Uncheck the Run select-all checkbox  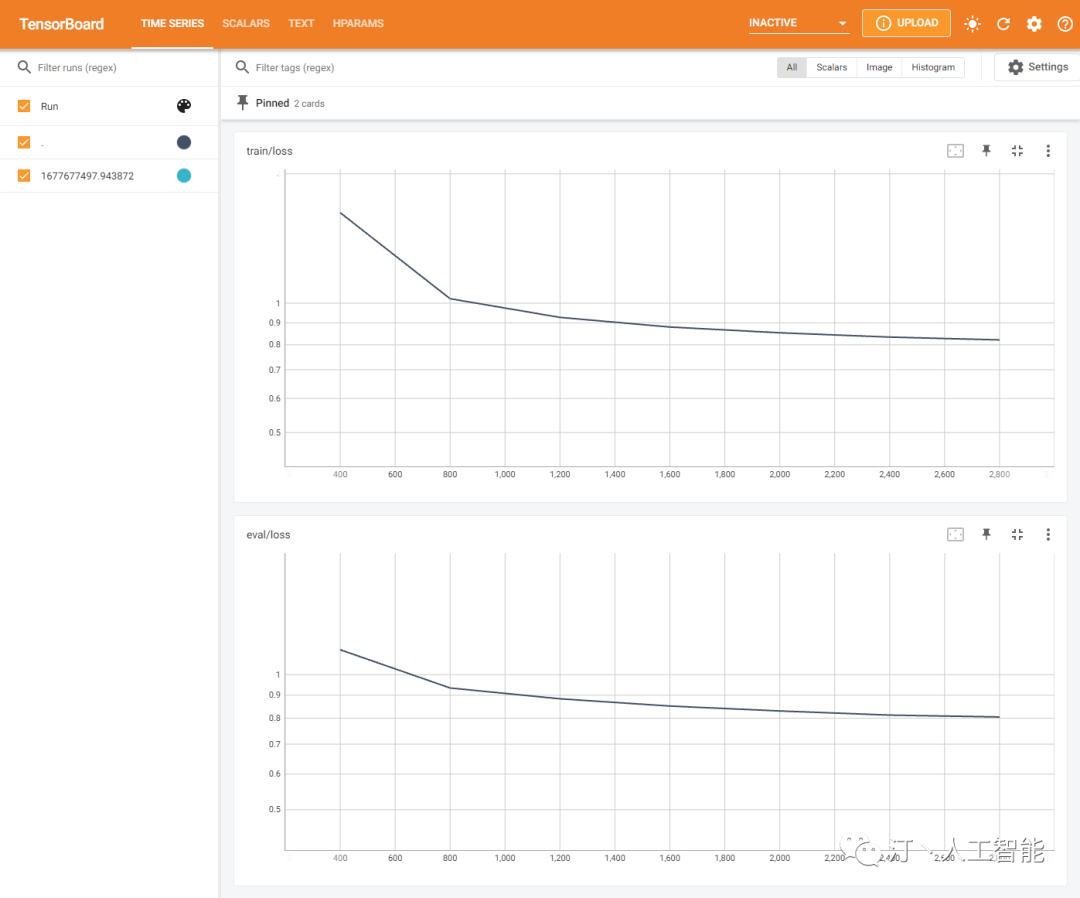coord(24,106)
